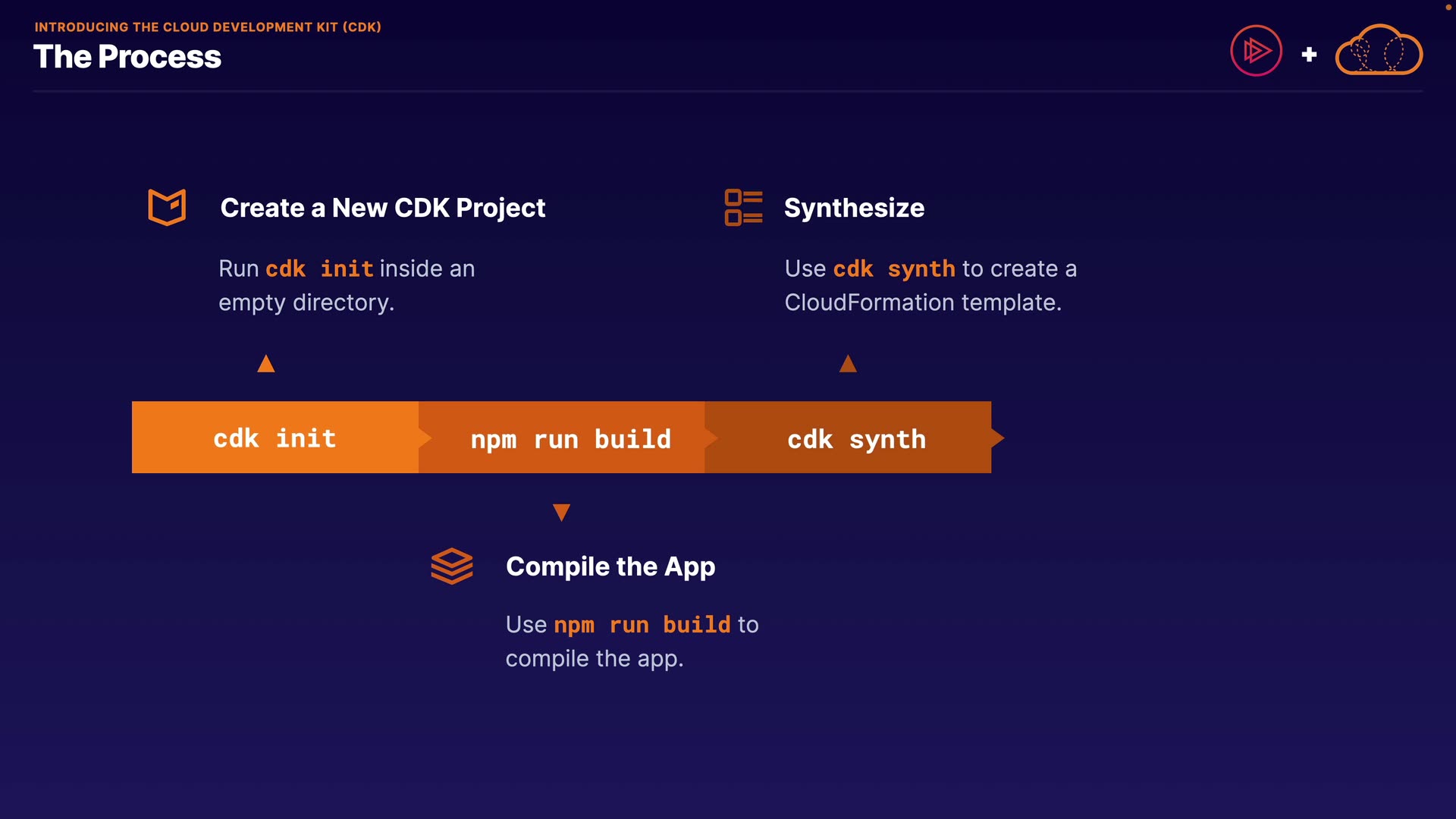Click the Synthesize heading
1456x819 pixels.
point(854,208)
